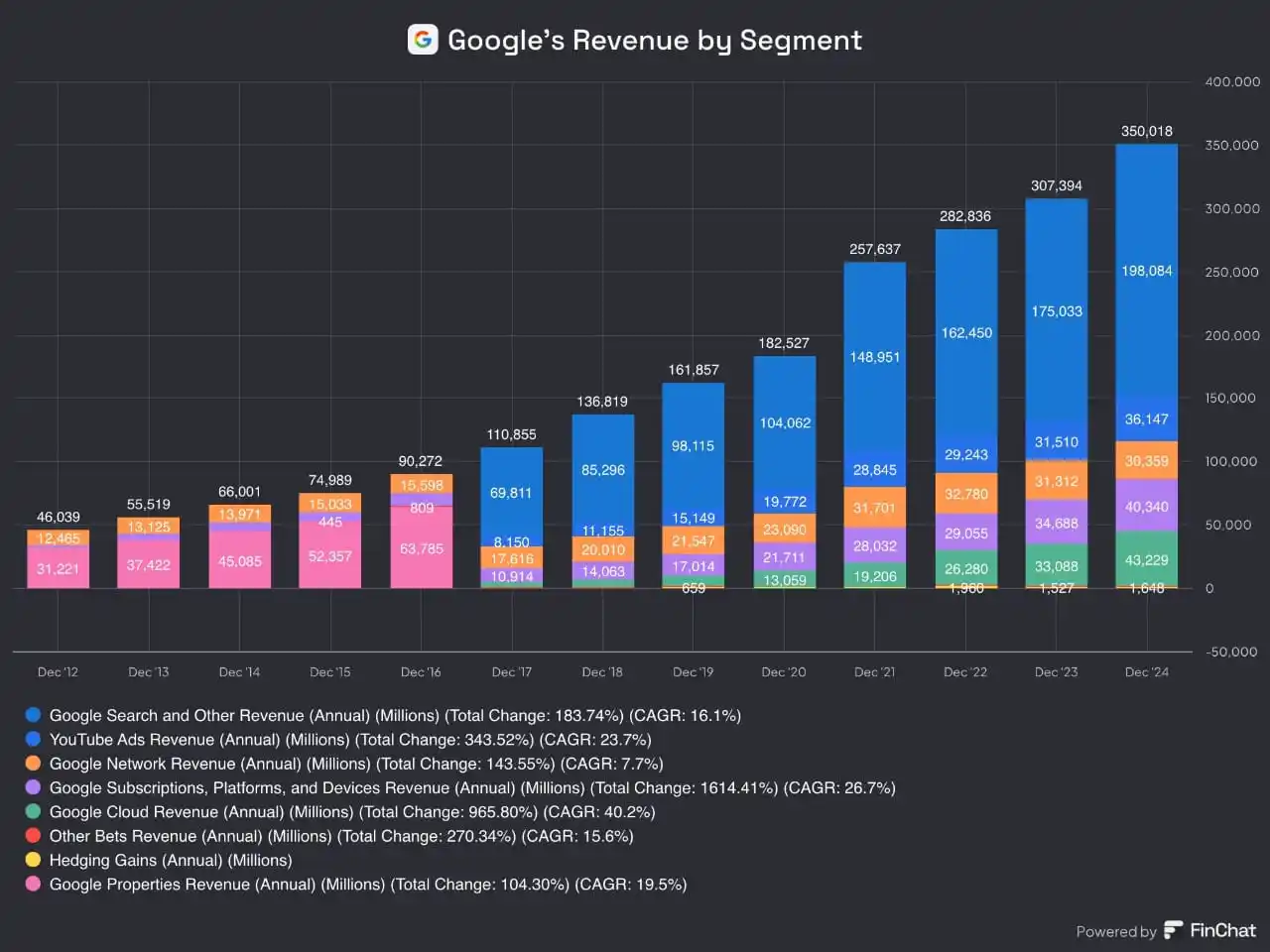
Task: Click the 400,000 y-axis label
Action: point(1231,82)
